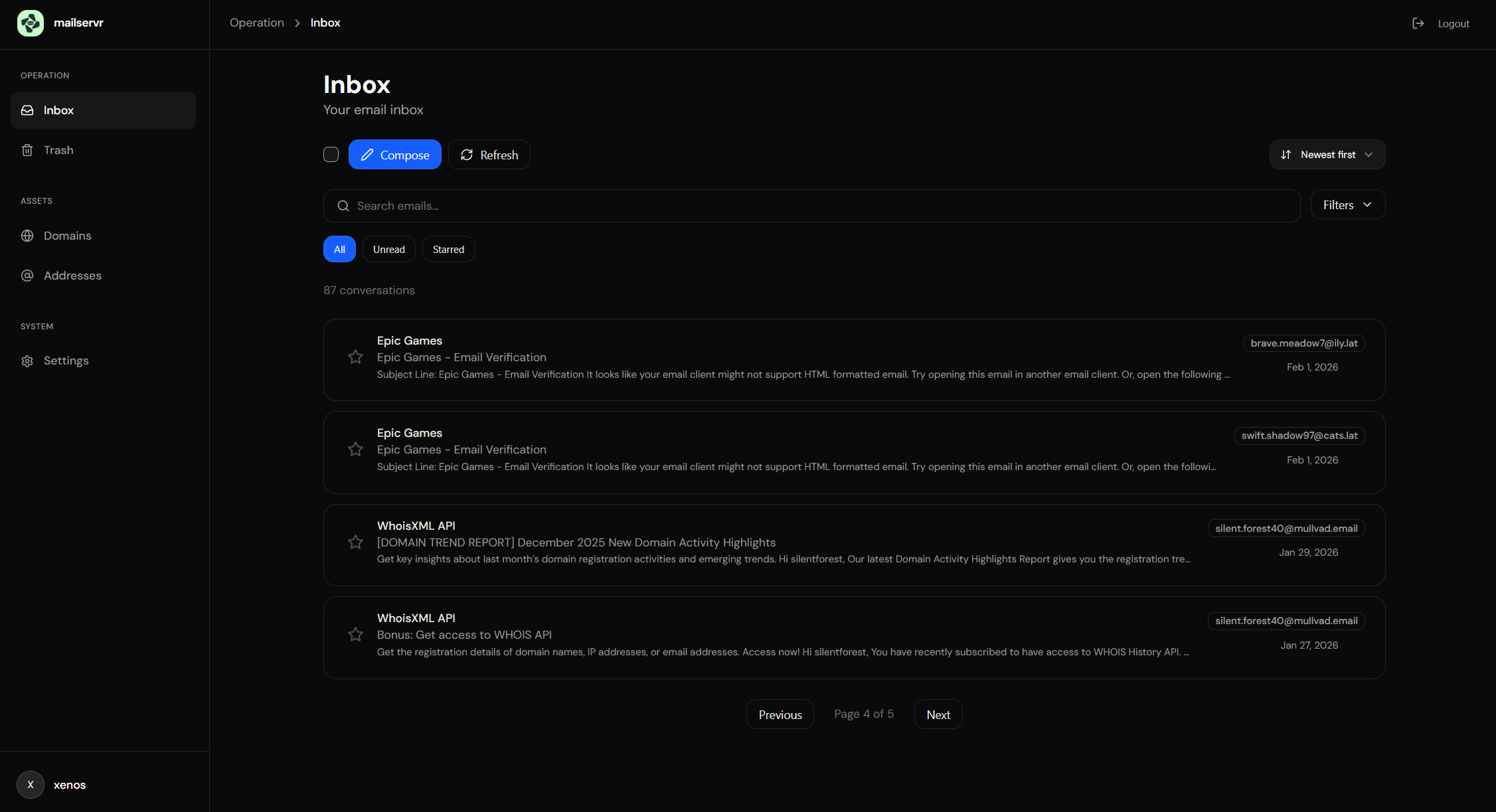
Task: Select the Domains globe icon
Action: pyautogui.click(x=27, y=236)
